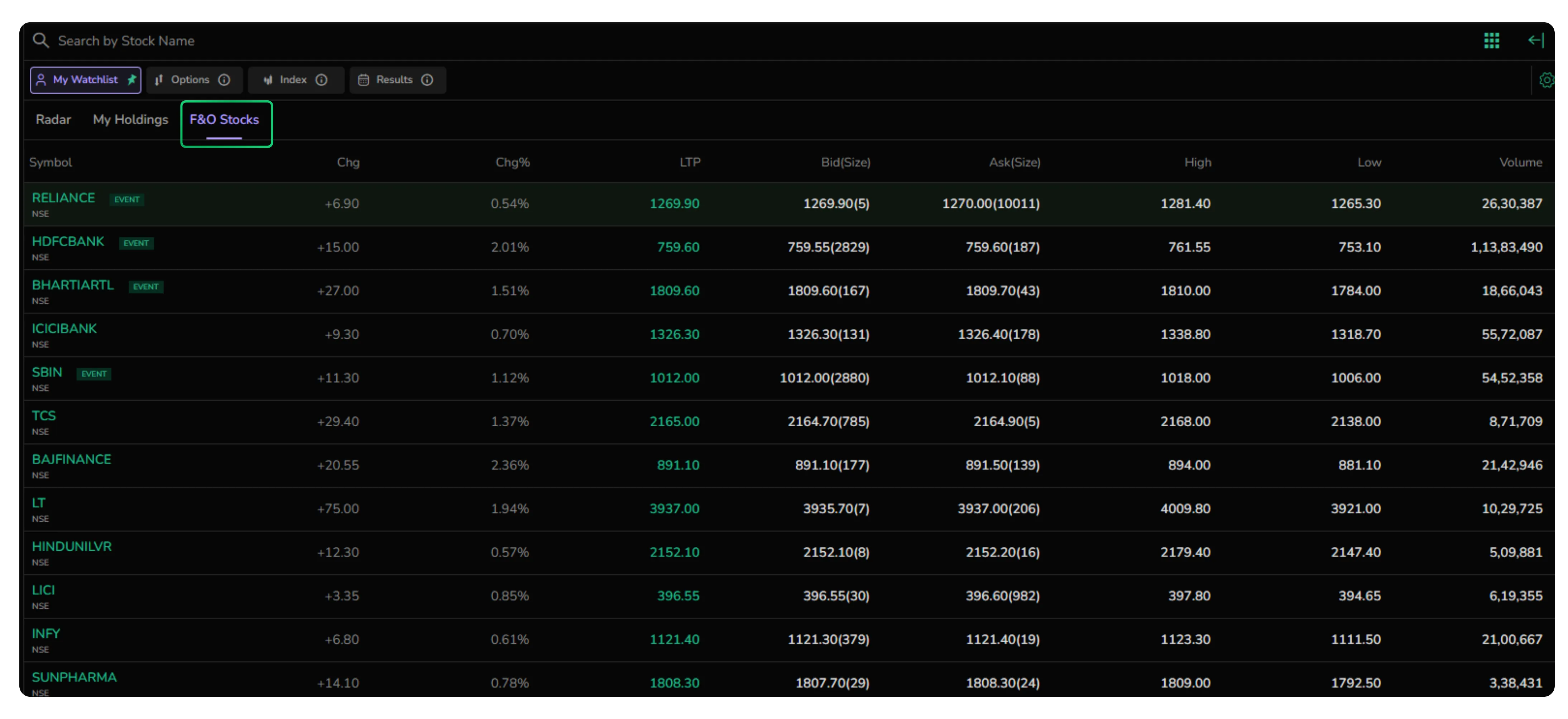The image size is (1568, 719).
Task: Open the SBIN stock symbol
Action: [47, 372]
